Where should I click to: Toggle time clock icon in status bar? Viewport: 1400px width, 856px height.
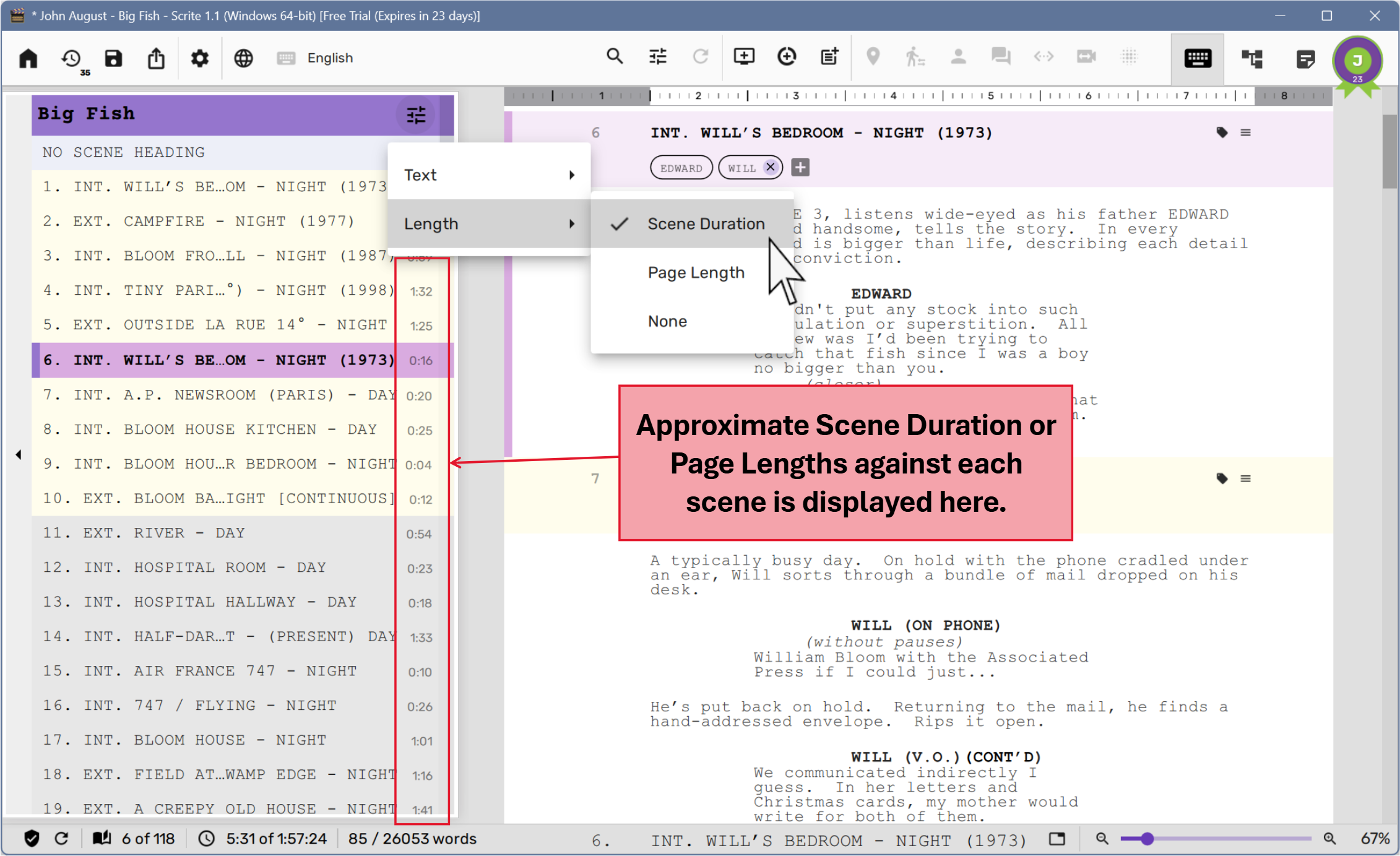point(207,839)
